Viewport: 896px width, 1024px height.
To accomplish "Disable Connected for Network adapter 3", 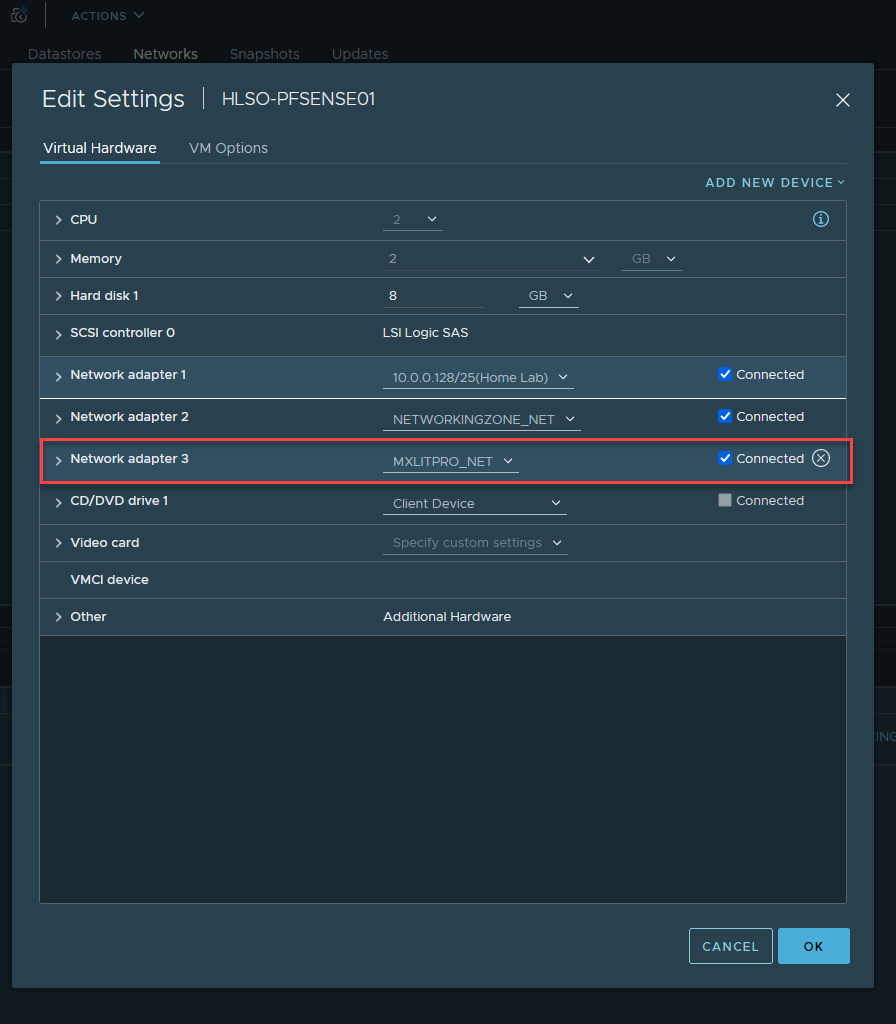I will point(725,459).
